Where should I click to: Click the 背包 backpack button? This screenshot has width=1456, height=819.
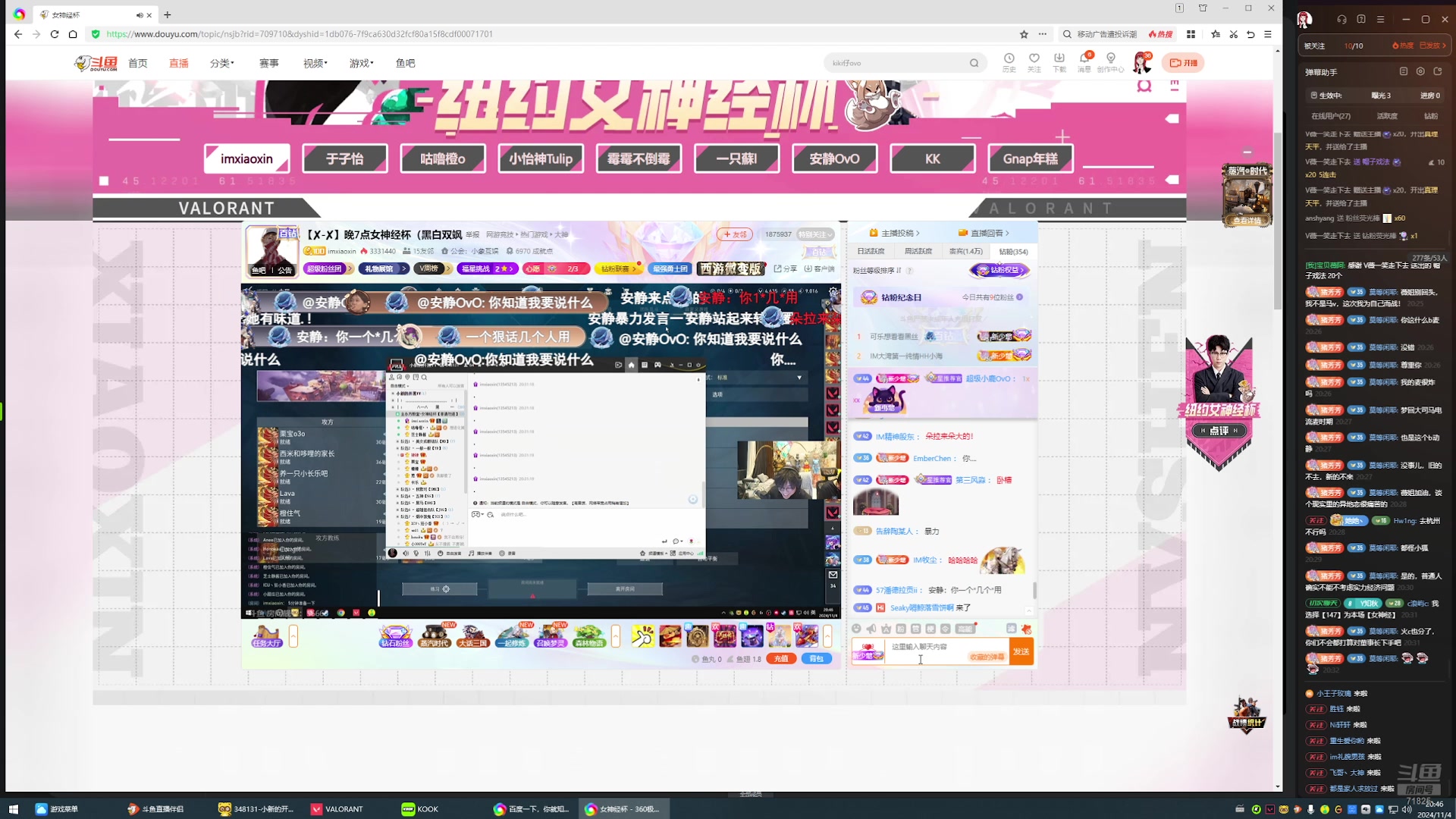(817, 659)
